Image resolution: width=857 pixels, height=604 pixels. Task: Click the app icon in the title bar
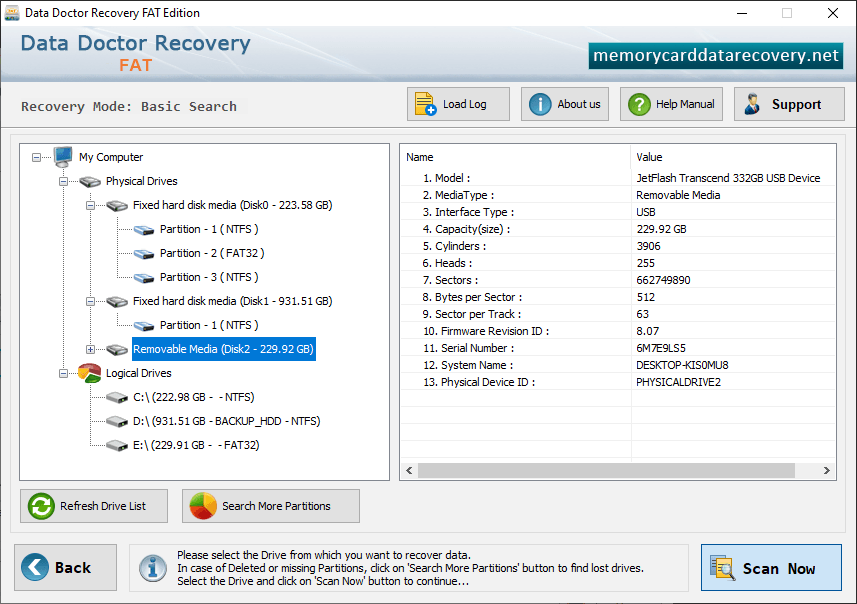point(12,13)
